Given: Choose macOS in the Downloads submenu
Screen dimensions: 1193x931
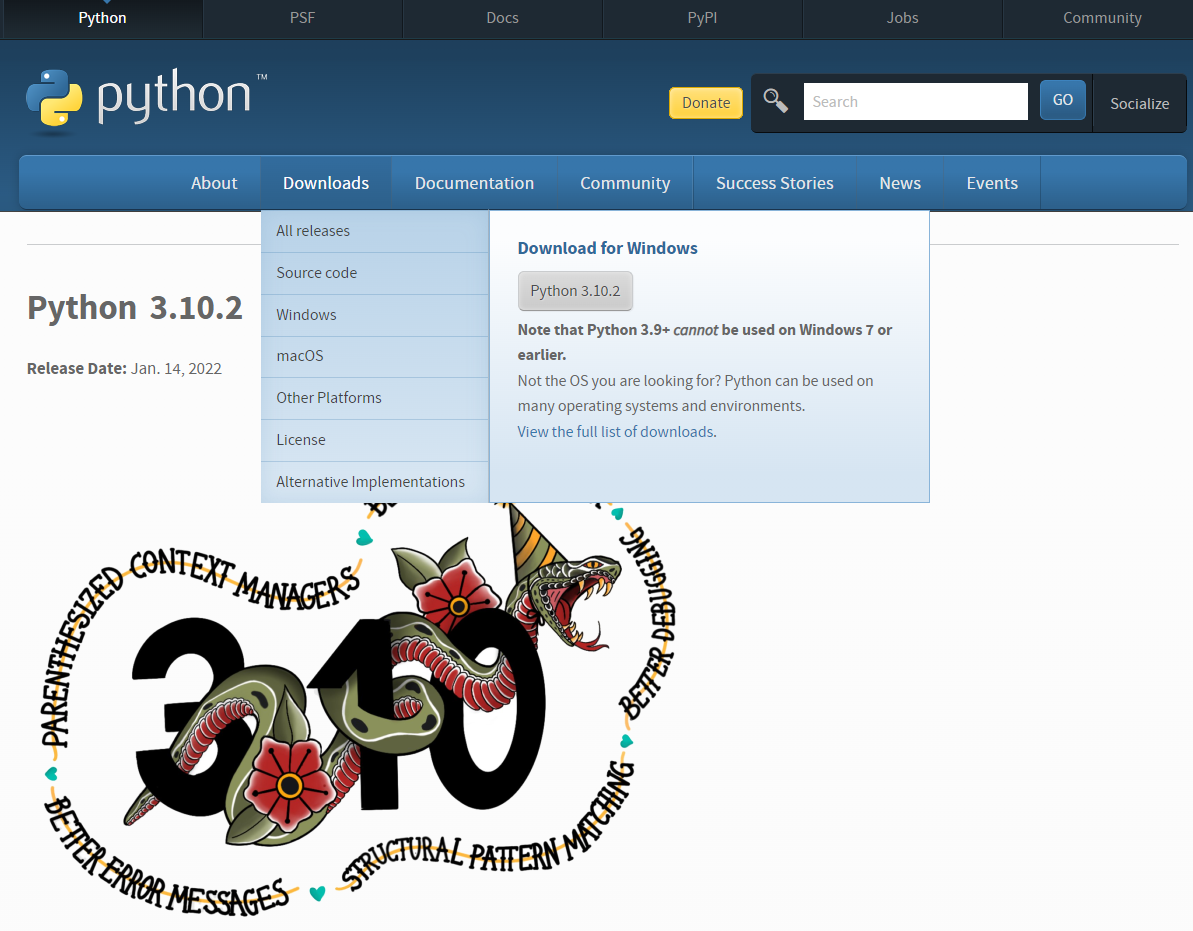Looking at the screenshot, I should (375, 356).
